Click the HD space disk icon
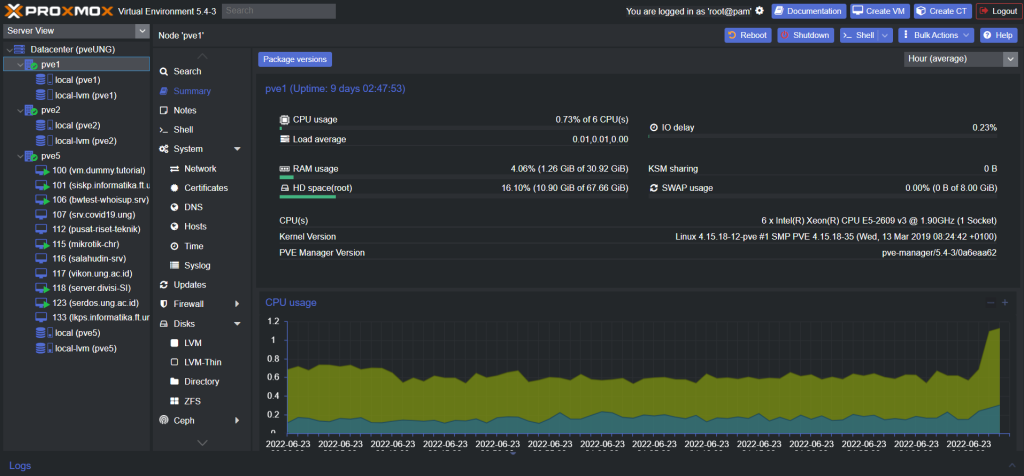Viewport: 1024px width, 476px height. 284,188
